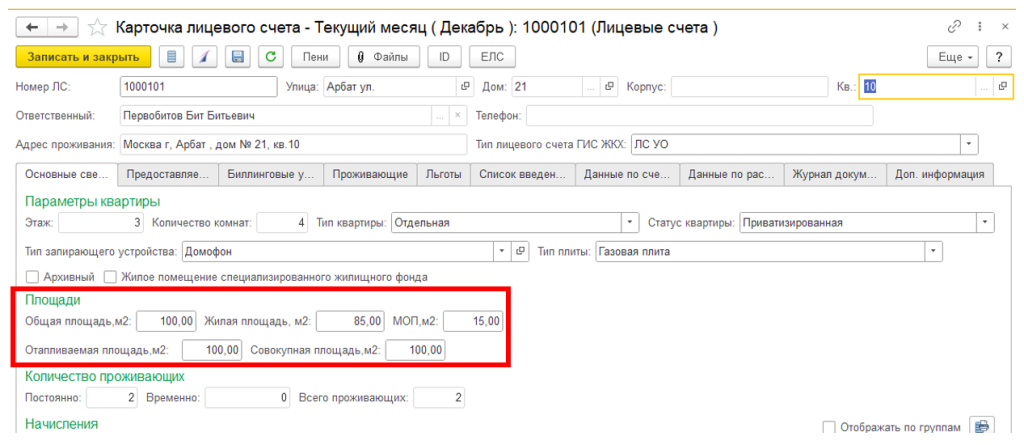Expand the Тип плиты dropdown
Viewport: 1024px width, 445px height.
[x=934, y=251]
